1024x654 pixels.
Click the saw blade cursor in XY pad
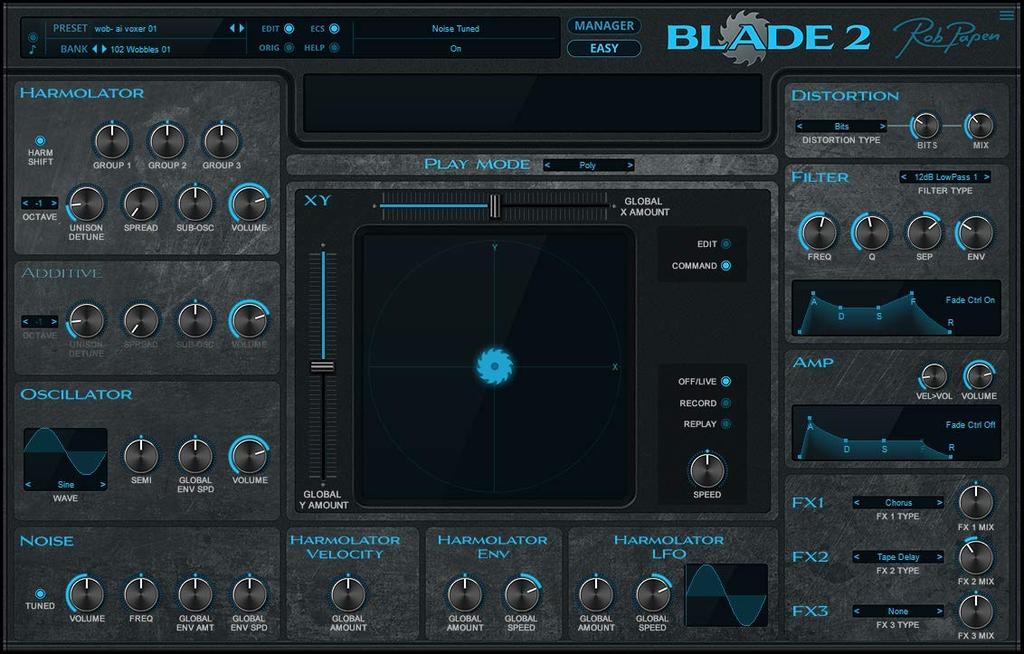(494, 367)
